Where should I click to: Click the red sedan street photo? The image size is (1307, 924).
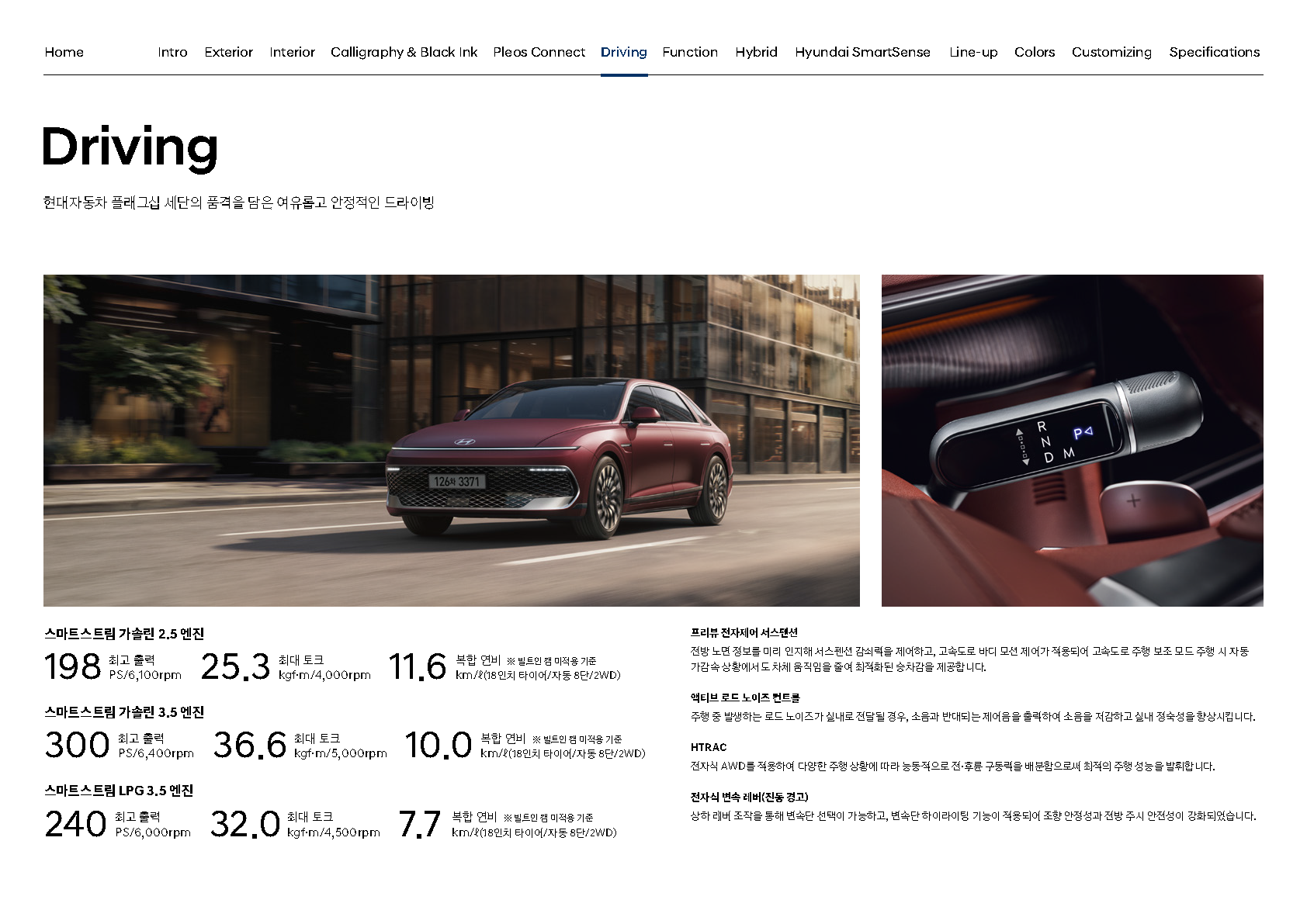(x=452, y=440)
